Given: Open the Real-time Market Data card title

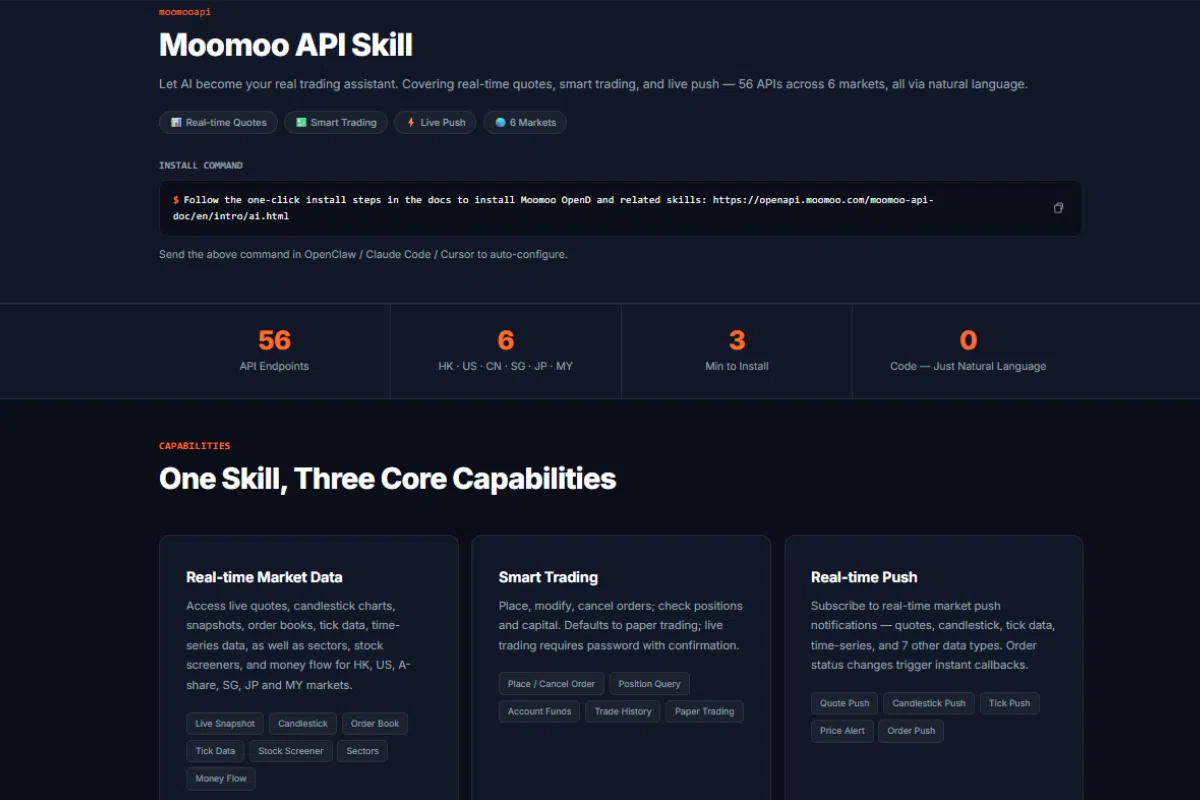Looking at the screenshot, I should 264,577.
